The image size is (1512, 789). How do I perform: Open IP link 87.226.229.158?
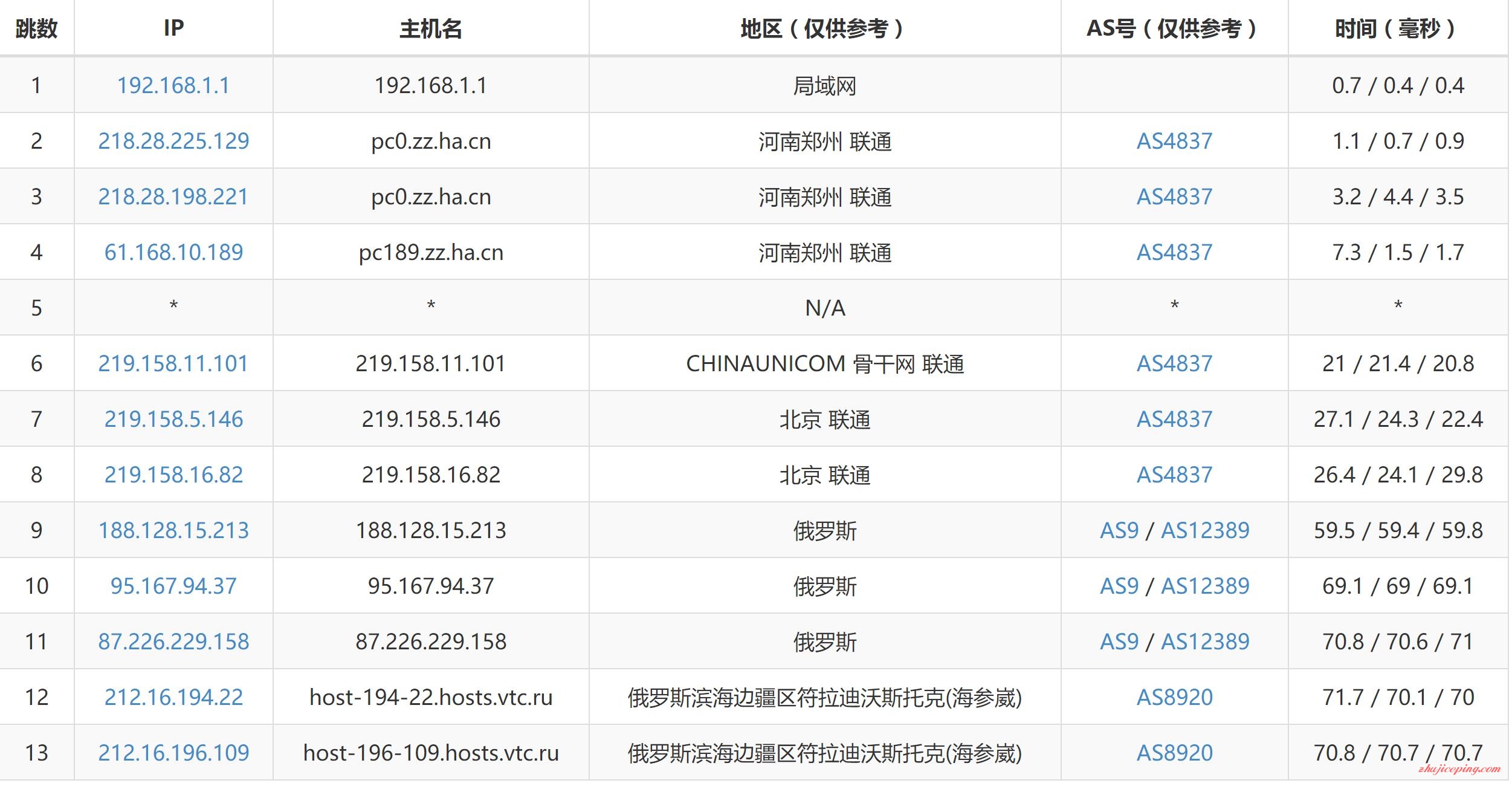point(173,641)
